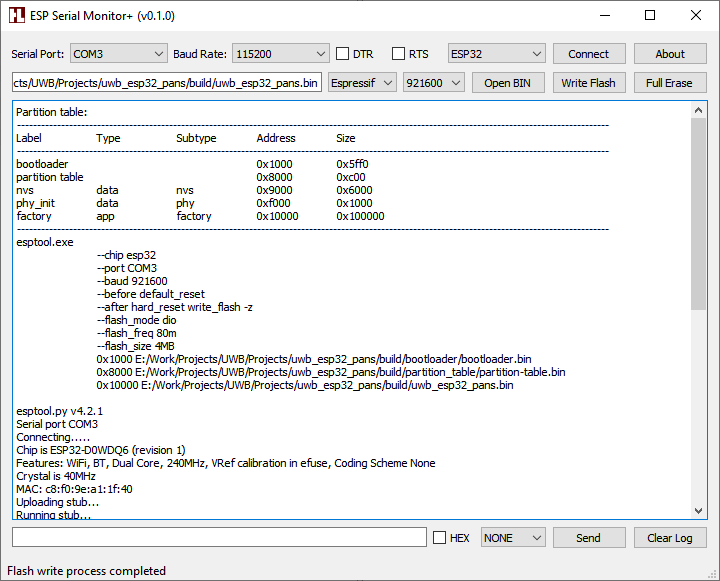
Task: Click the log scrollbar down arrow
Action: click(x=698, y=511)
